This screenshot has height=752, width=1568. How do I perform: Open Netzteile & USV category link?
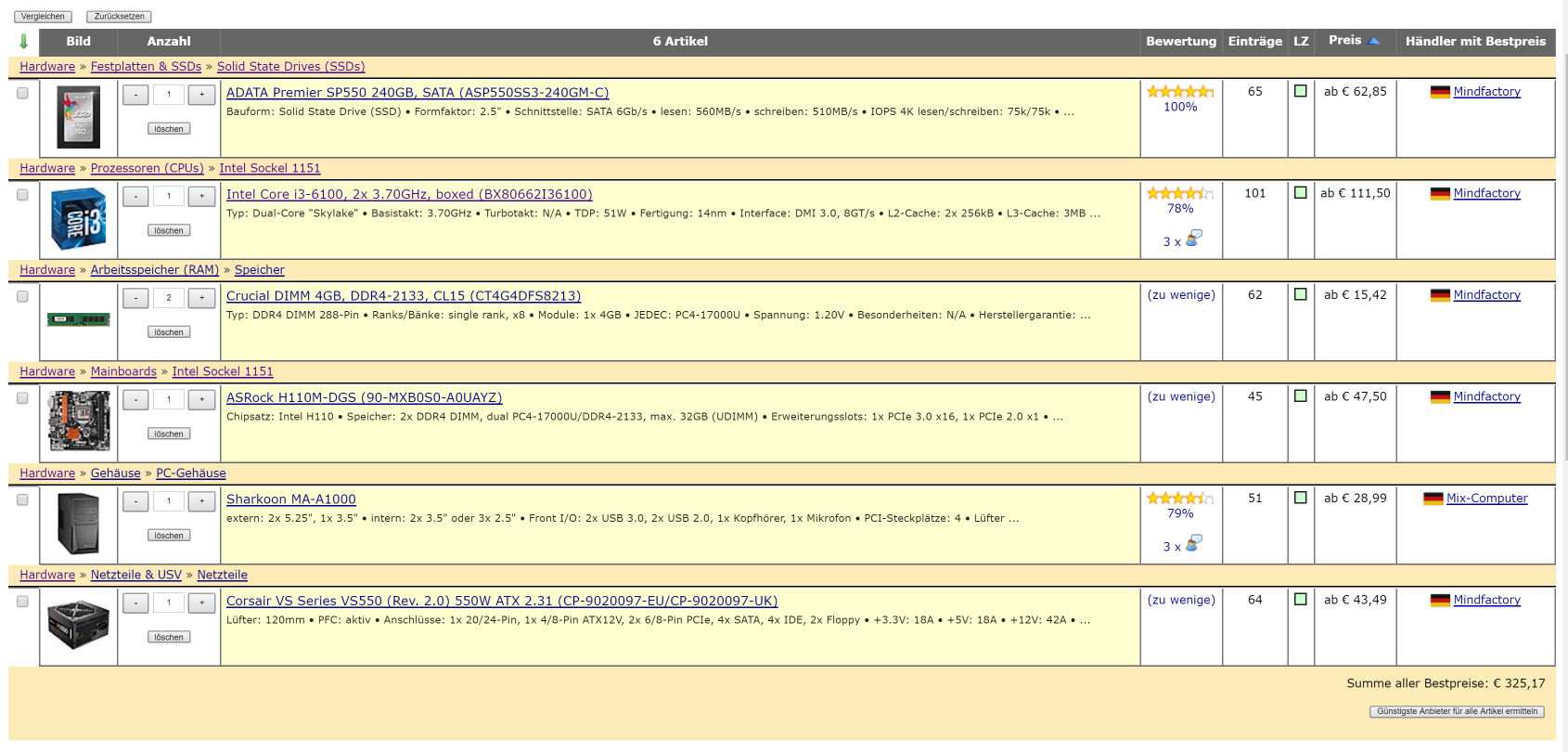[136, 575]
